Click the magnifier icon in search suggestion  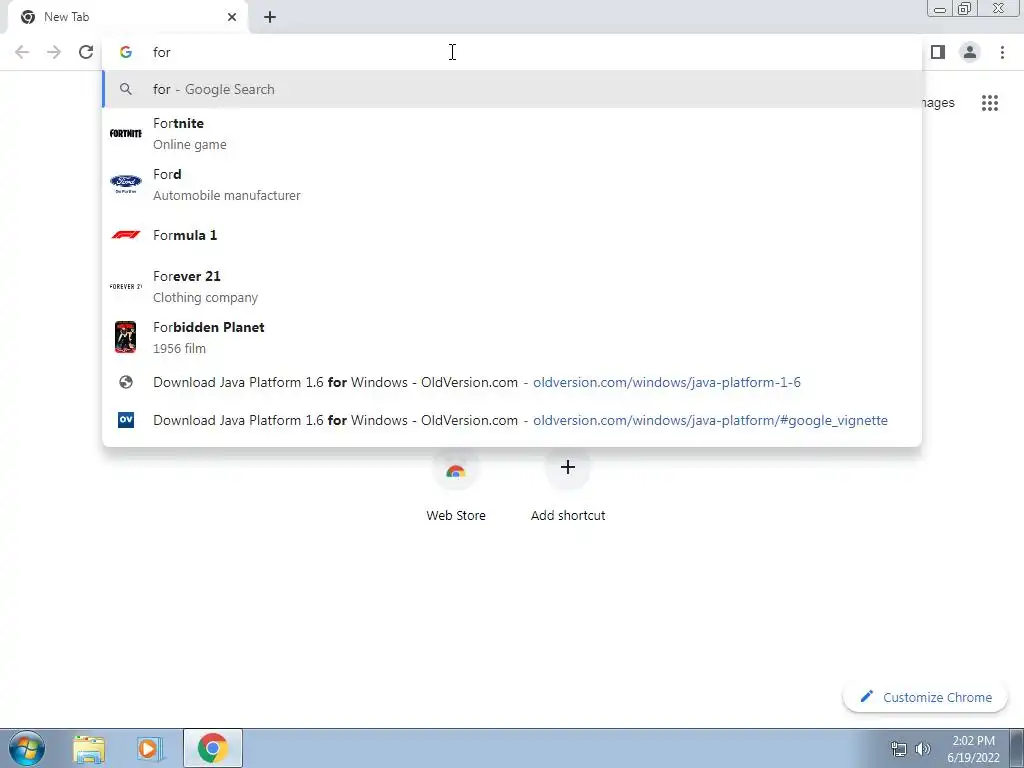click(126, 89)
